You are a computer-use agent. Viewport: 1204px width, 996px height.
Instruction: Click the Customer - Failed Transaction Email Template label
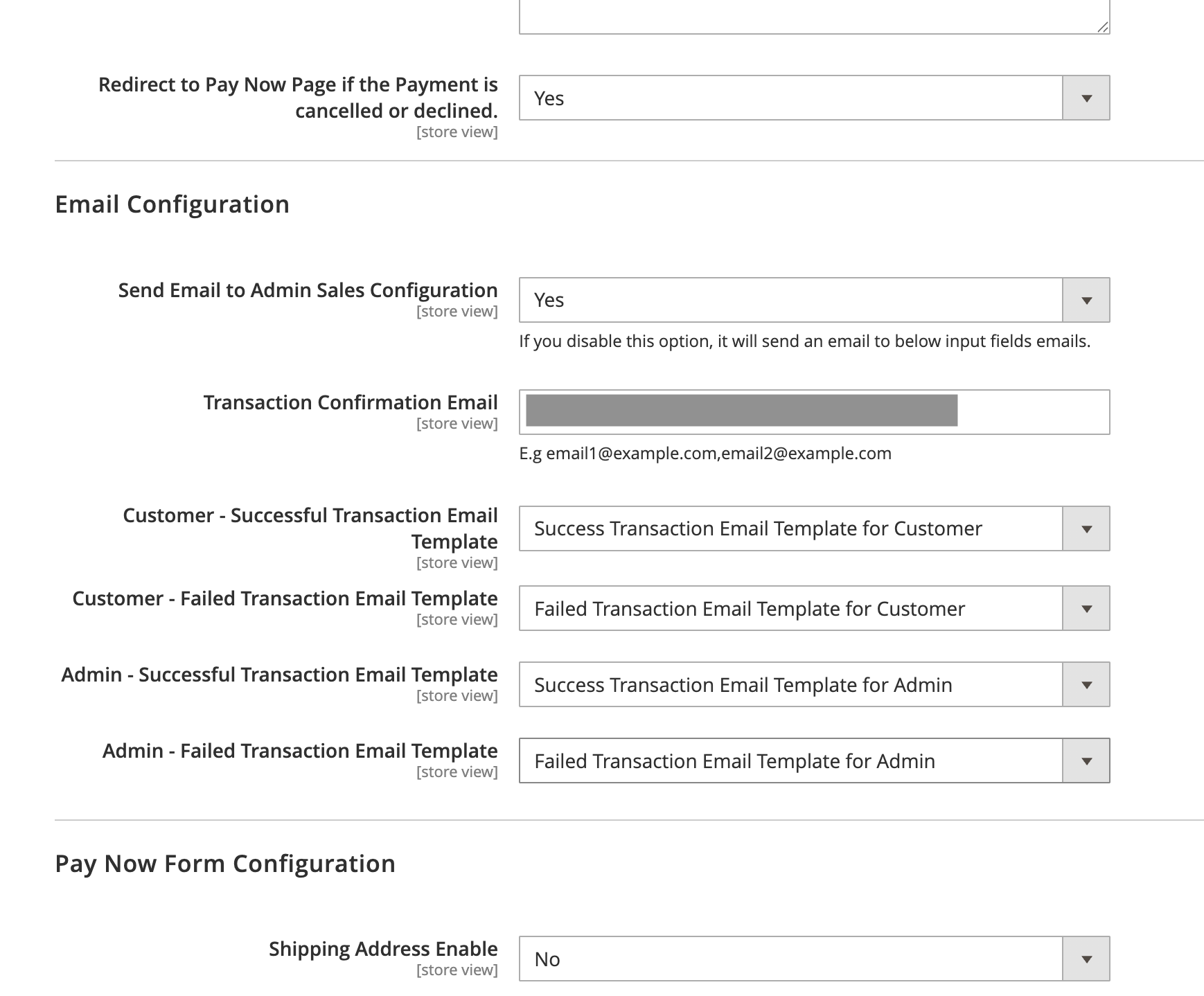pos(285,598)
